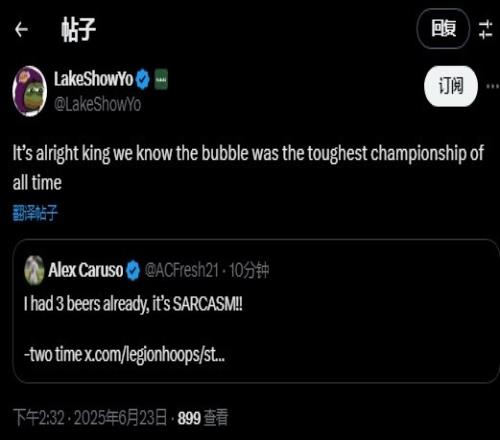Click the 10分钟 quoted post time
Viewport: 500px width, 440px height.
249,270
